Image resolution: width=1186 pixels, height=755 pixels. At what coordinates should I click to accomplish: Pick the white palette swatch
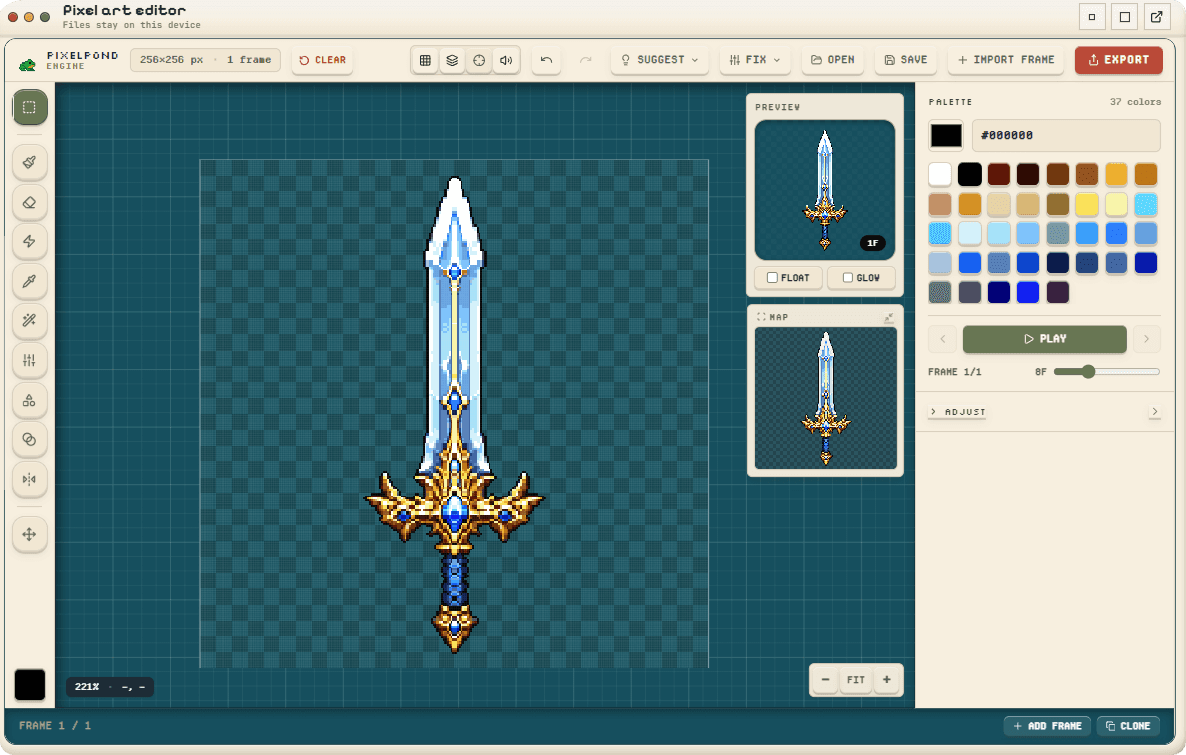click(939, 174)
